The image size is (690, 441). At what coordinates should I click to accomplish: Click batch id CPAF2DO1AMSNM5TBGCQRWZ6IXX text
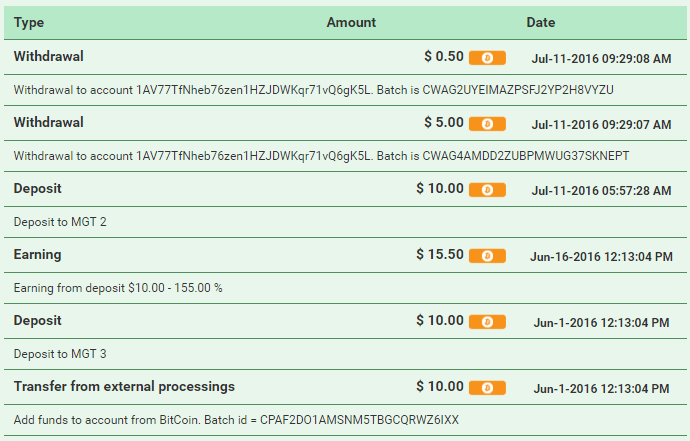click(x=359, y=420)
